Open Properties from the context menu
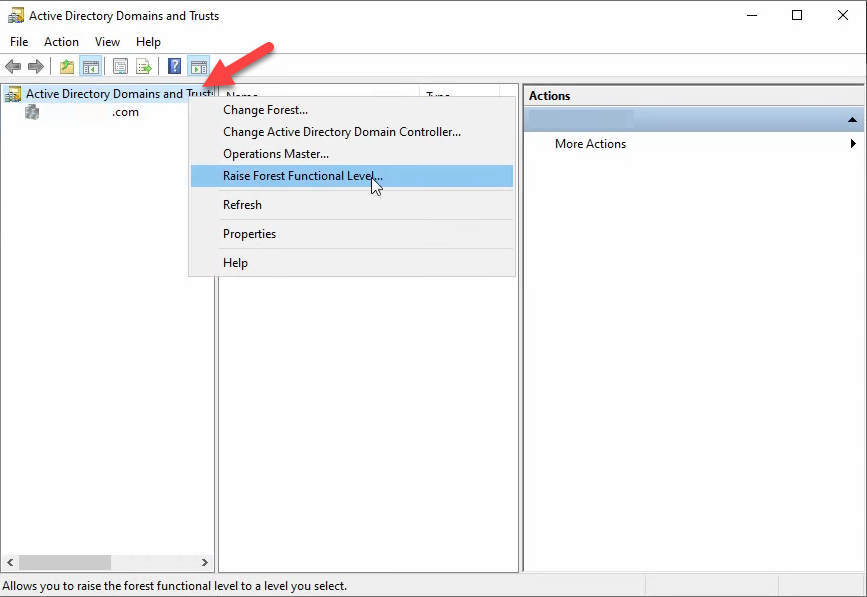The width and height of the screenshot is (867, 597). pos(352,234)
